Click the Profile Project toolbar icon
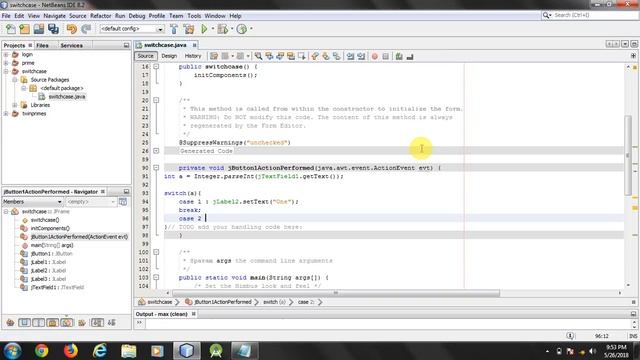 (x=242, y=29)
